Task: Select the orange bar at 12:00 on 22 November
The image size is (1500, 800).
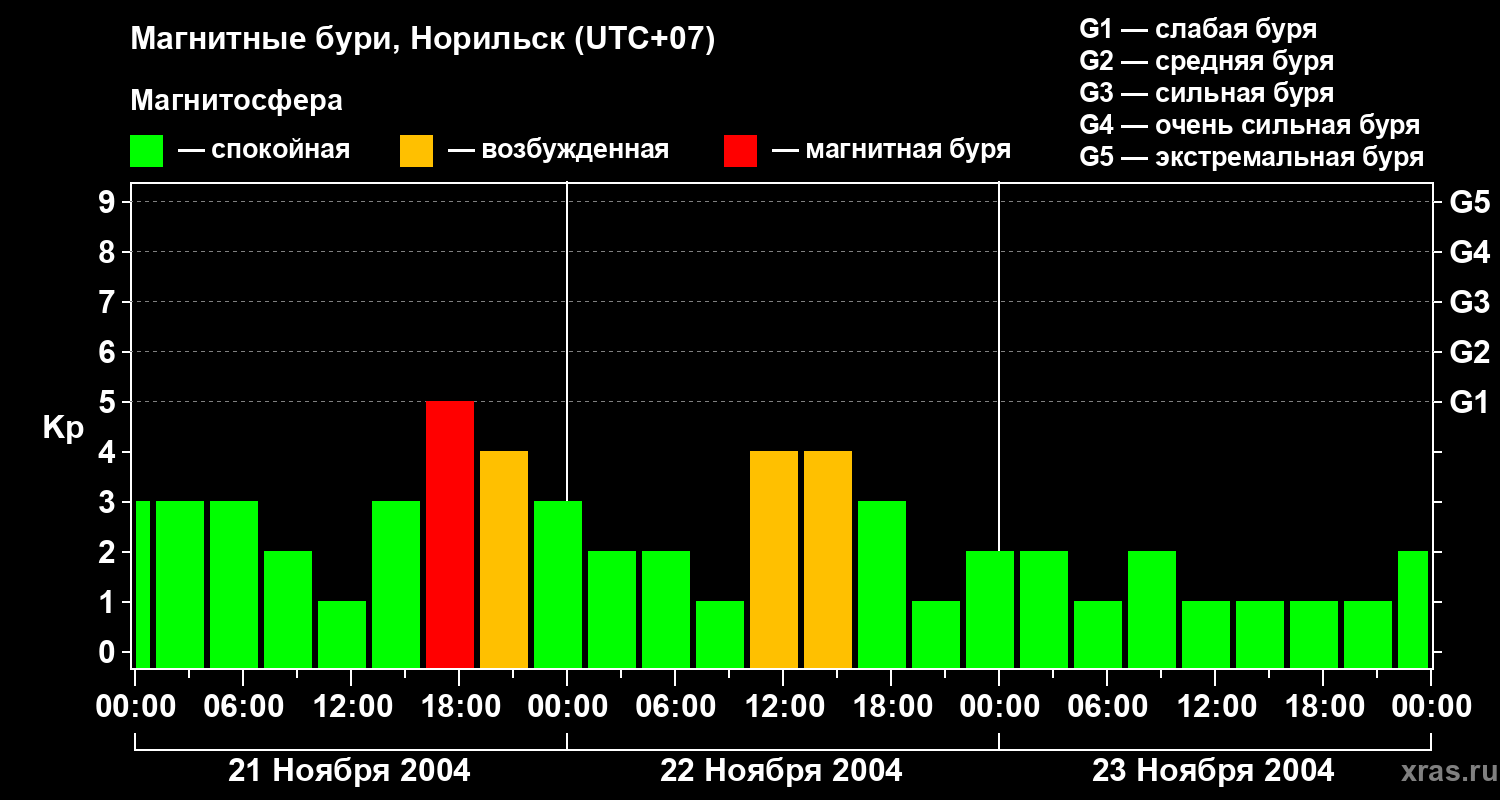Action: point(774,560)
